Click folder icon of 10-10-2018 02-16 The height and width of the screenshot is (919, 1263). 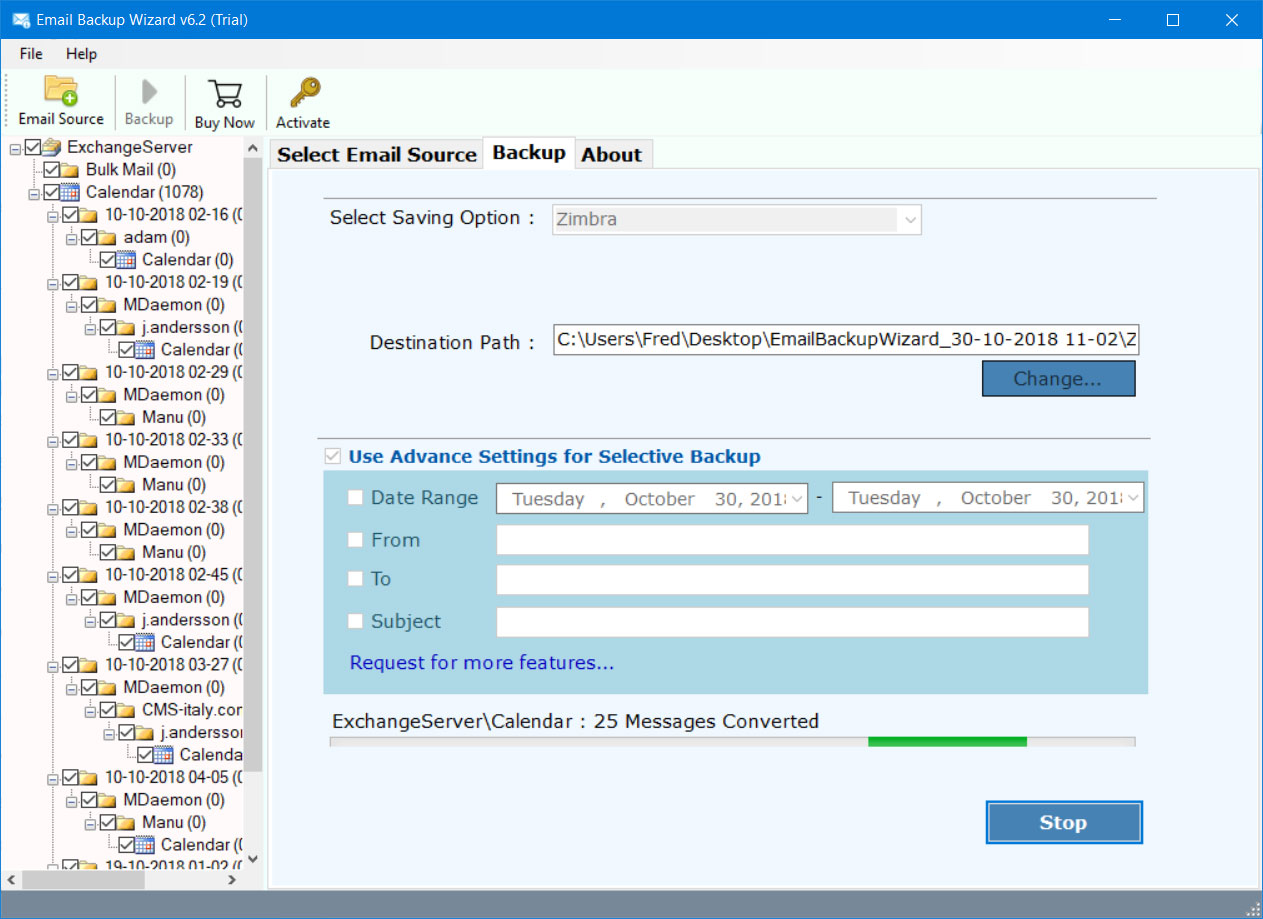point(89,215)
